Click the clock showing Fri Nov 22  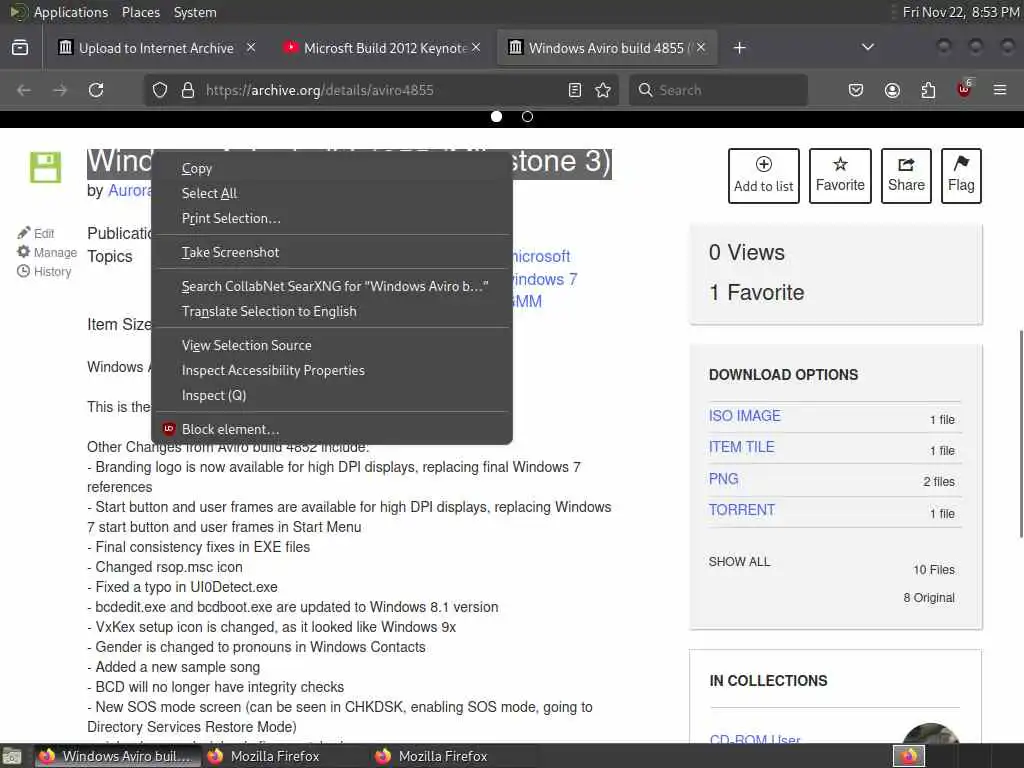(960, 12)
